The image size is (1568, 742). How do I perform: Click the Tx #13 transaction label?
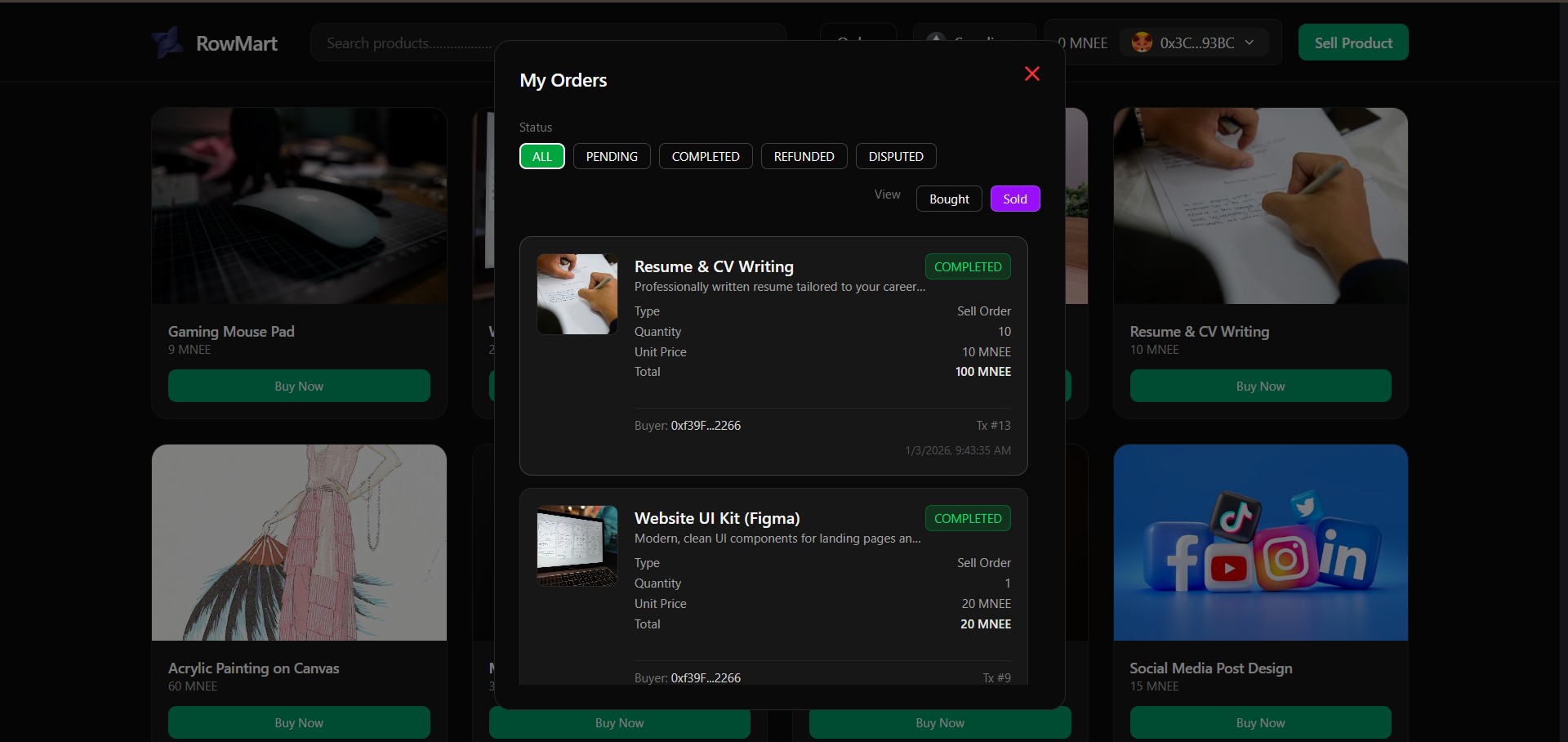pos(993,426)
